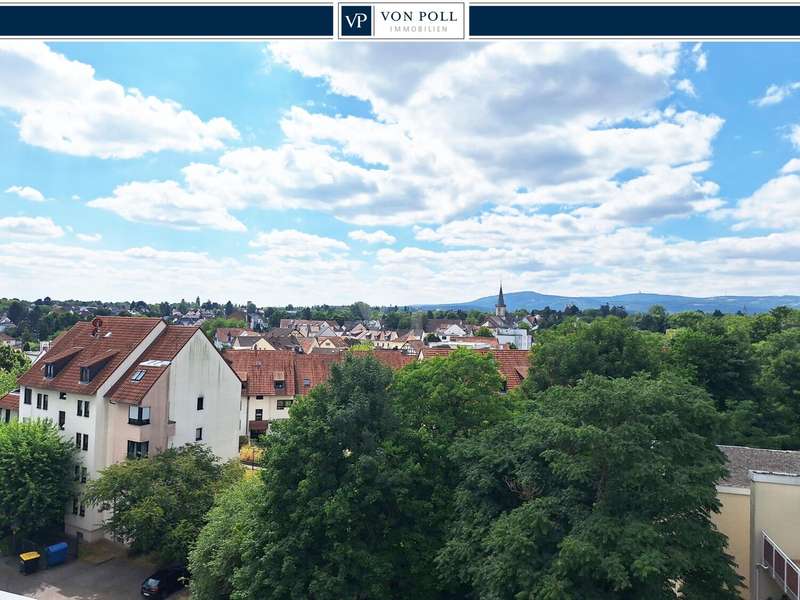Screen dimensions: 800x600
Task: Click the right navy header bar
Action: tap(634, 21)
